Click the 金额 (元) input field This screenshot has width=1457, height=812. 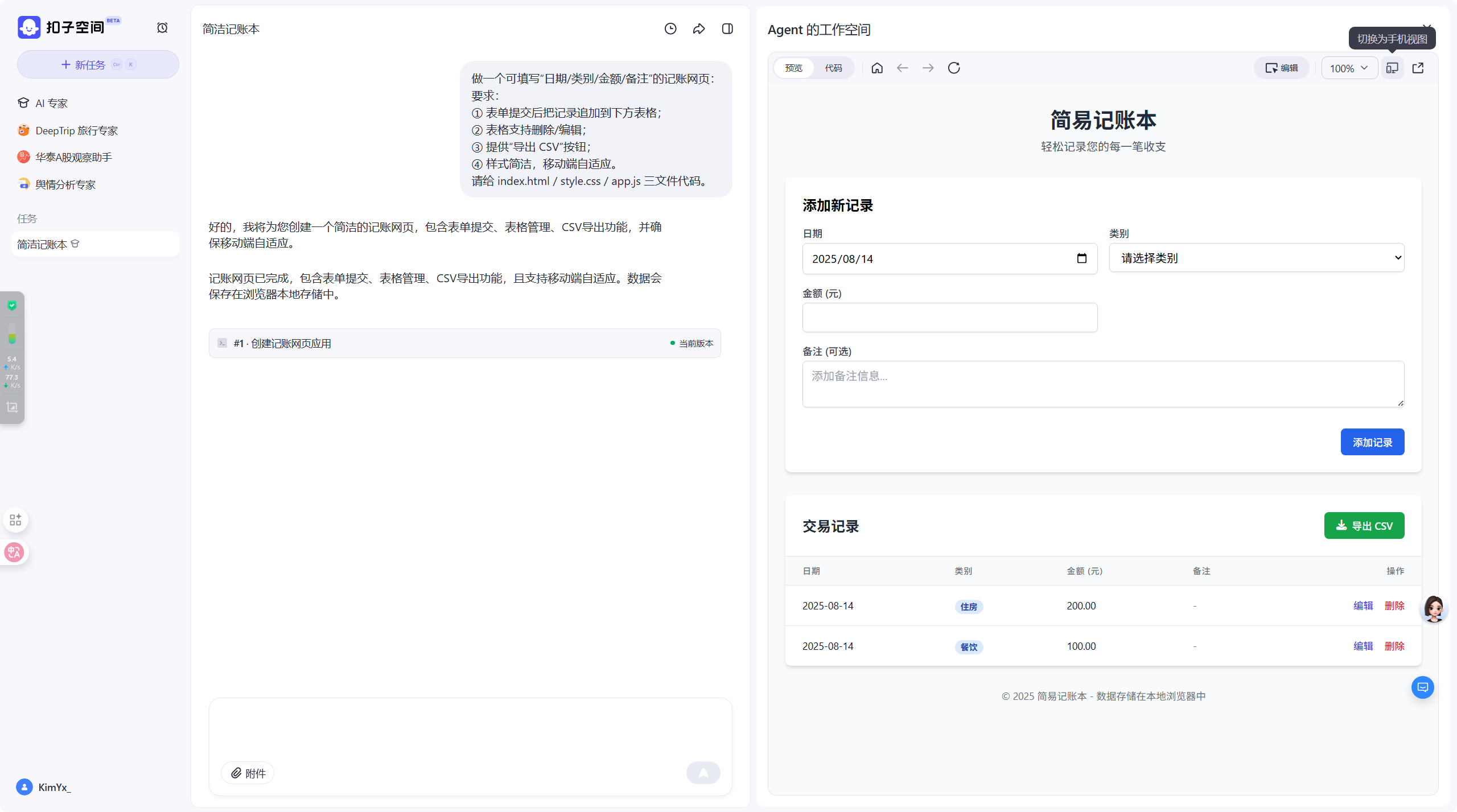(949, 318)
